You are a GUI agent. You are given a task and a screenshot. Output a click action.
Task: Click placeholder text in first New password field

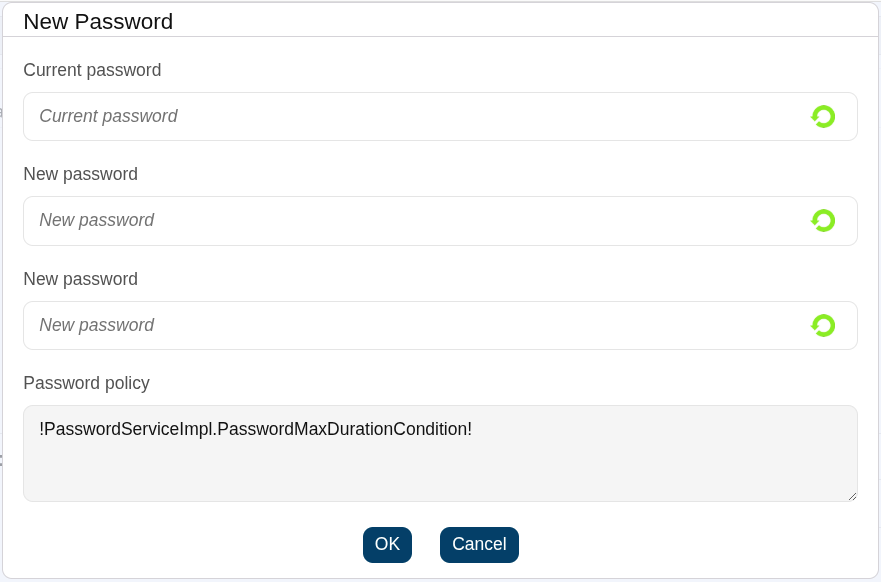click(x=96, y=221)
